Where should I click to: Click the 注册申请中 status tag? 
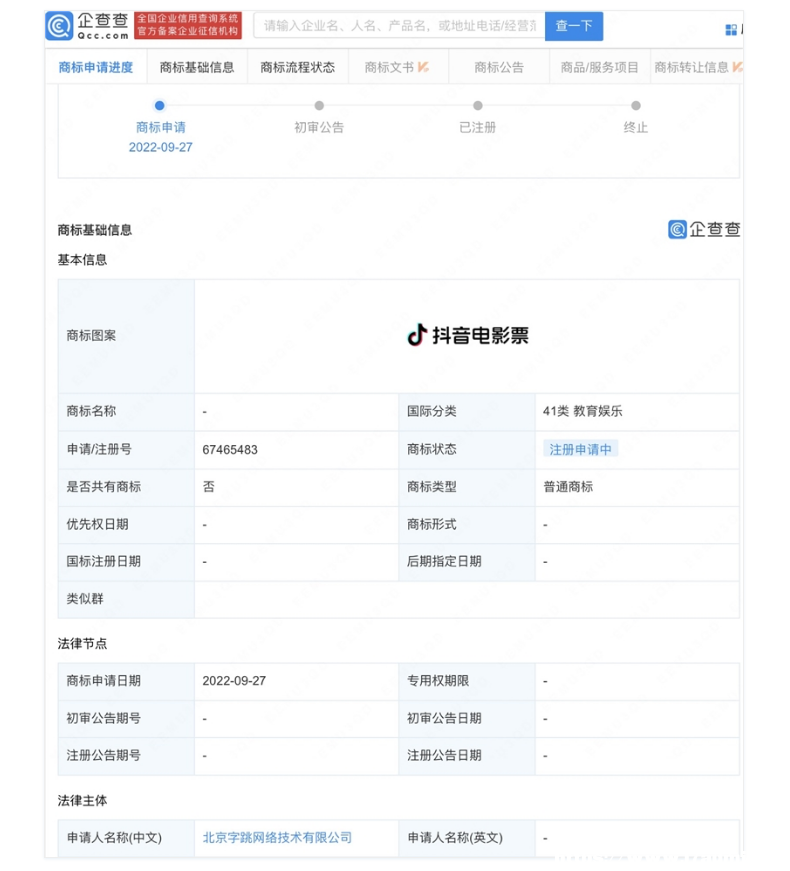coord(581,449)
